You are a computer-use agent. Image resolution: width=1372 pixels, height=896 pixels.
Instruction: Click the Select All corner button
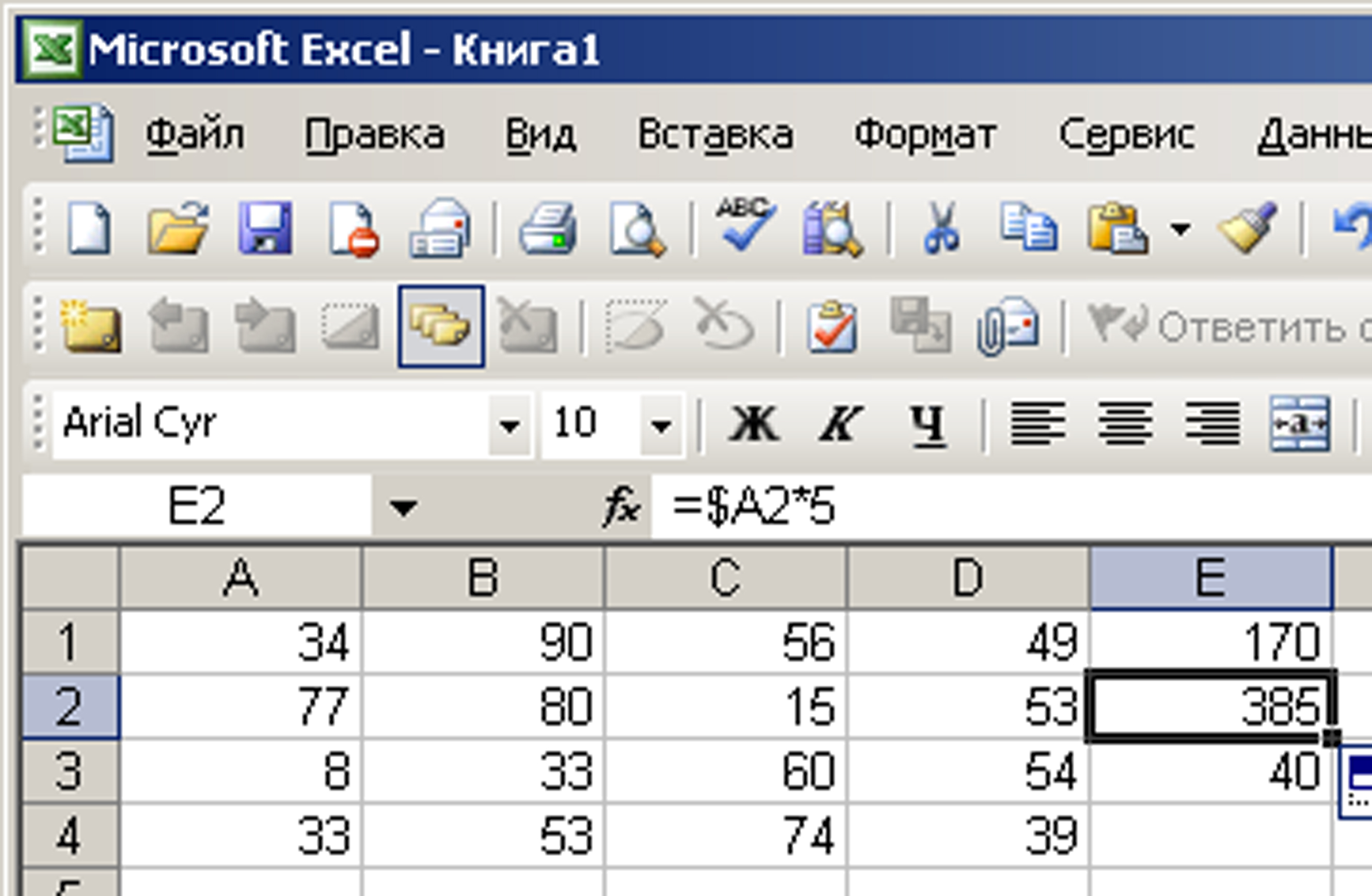pyautogui.click(x=70, y=578)
